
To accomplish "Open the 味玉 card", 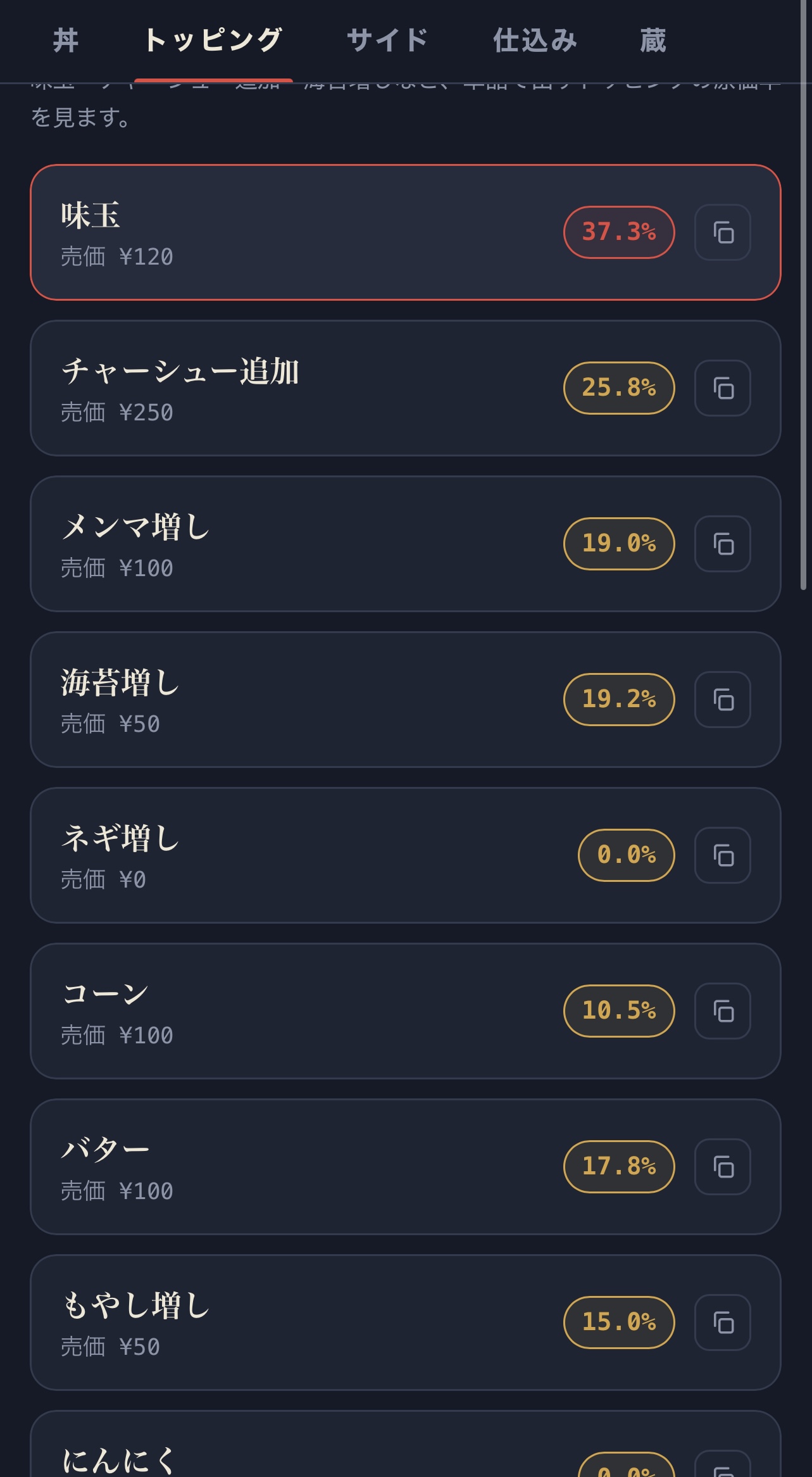I will click(406, 232).
